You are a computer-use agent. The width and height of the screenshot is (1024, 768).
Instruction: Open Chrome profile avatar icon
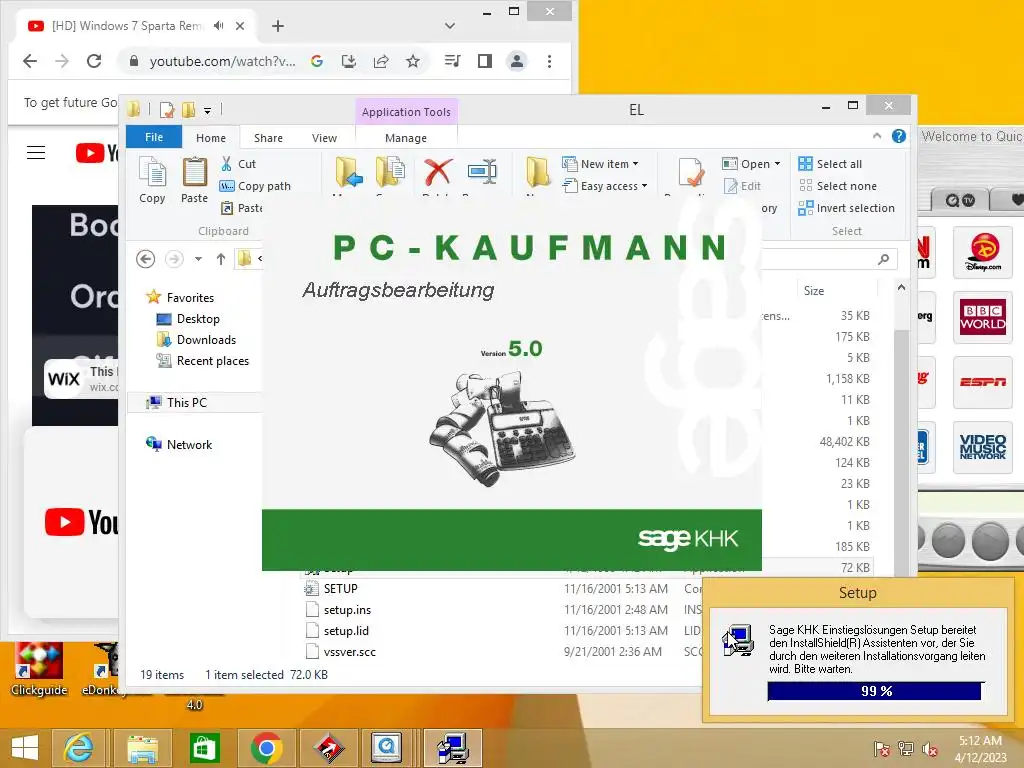pos(517,61)
